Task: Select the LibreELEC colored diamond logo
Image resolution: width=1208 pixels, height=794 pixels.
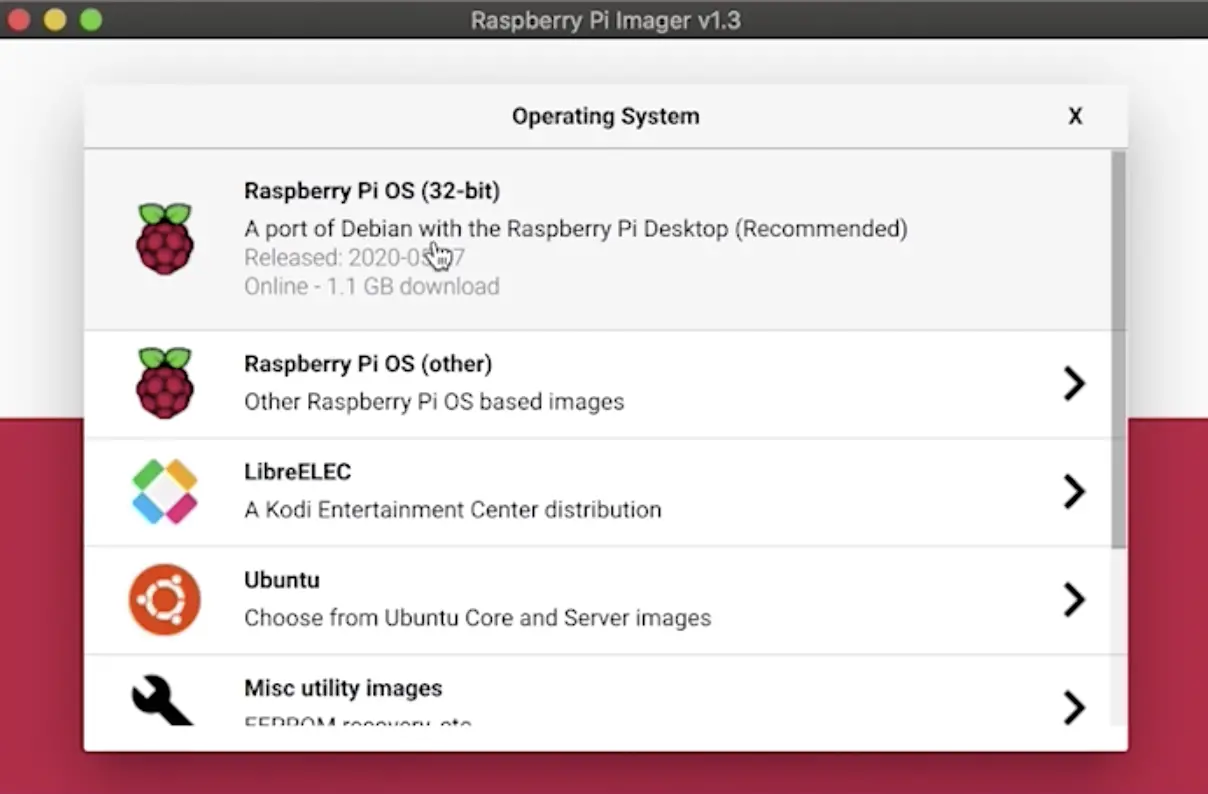Action: tap(165, 491)
